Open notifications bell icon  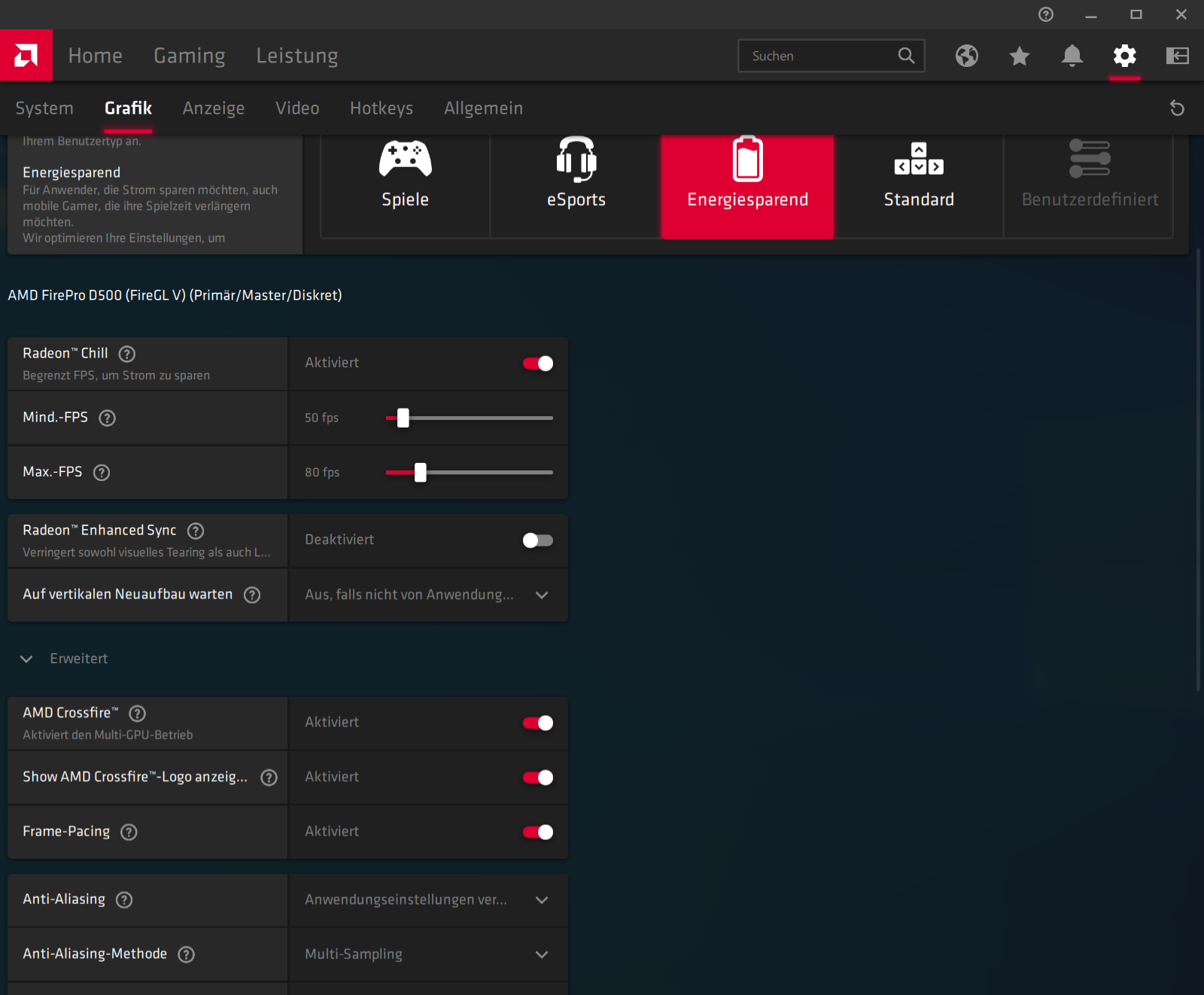pyautogui.click(x=1072, y=56)
